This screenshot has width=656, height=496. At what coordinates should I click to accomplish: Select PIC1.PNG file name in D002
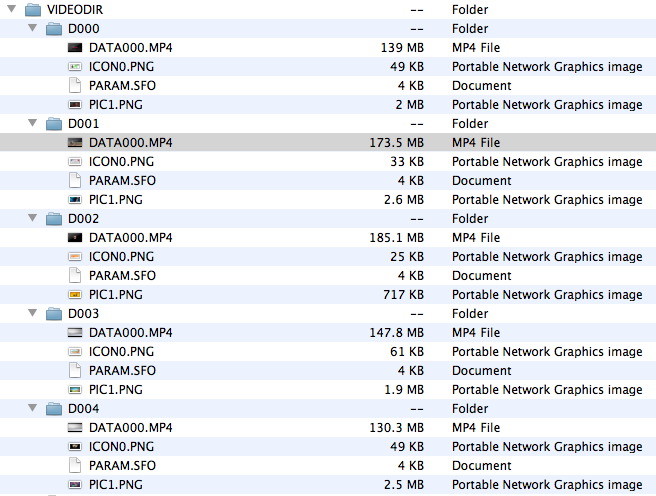pyautogui.click(x=115, y=294)
